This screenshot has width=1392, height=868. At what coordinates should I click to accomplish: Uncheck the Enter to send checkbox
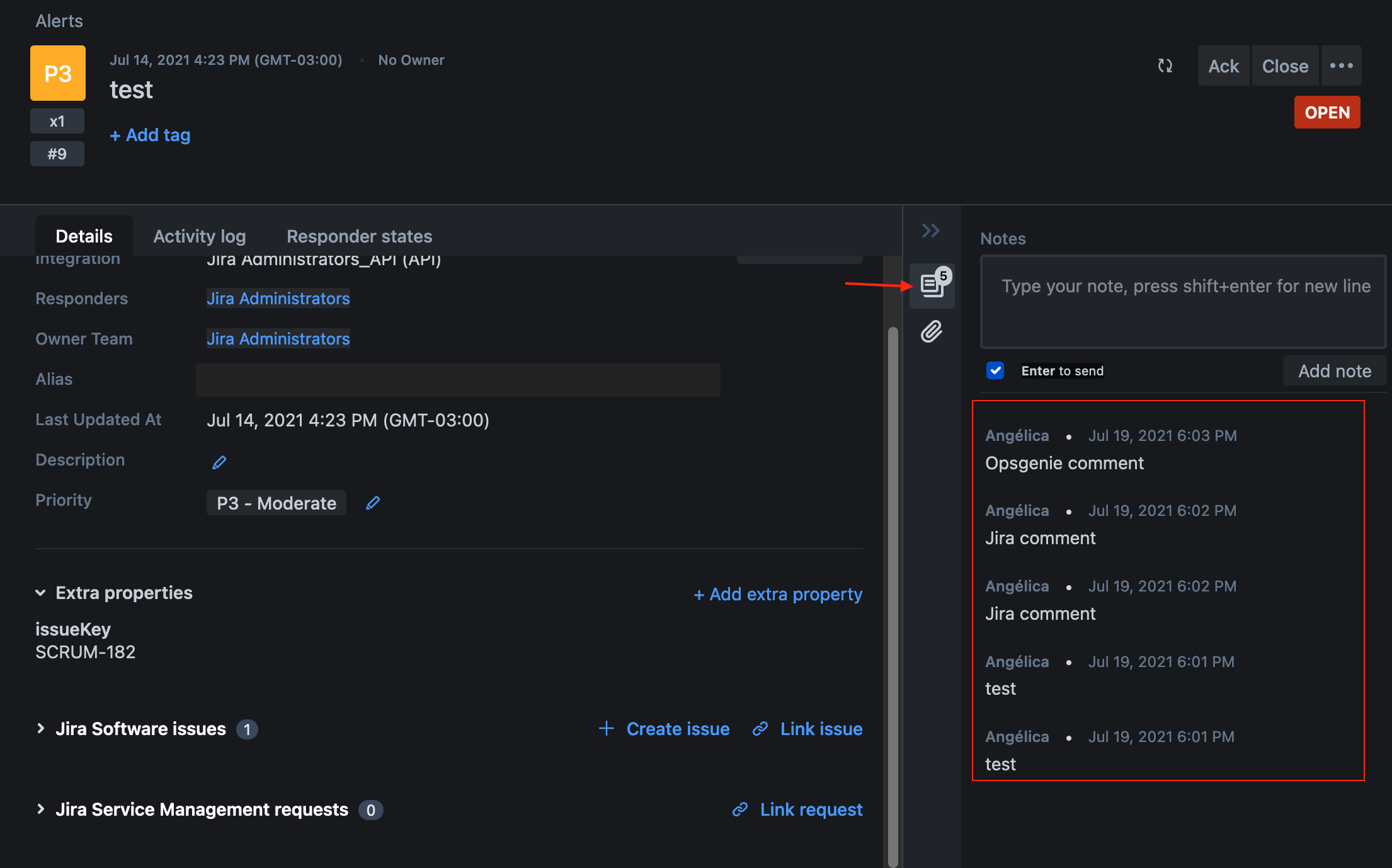point(995,370)
